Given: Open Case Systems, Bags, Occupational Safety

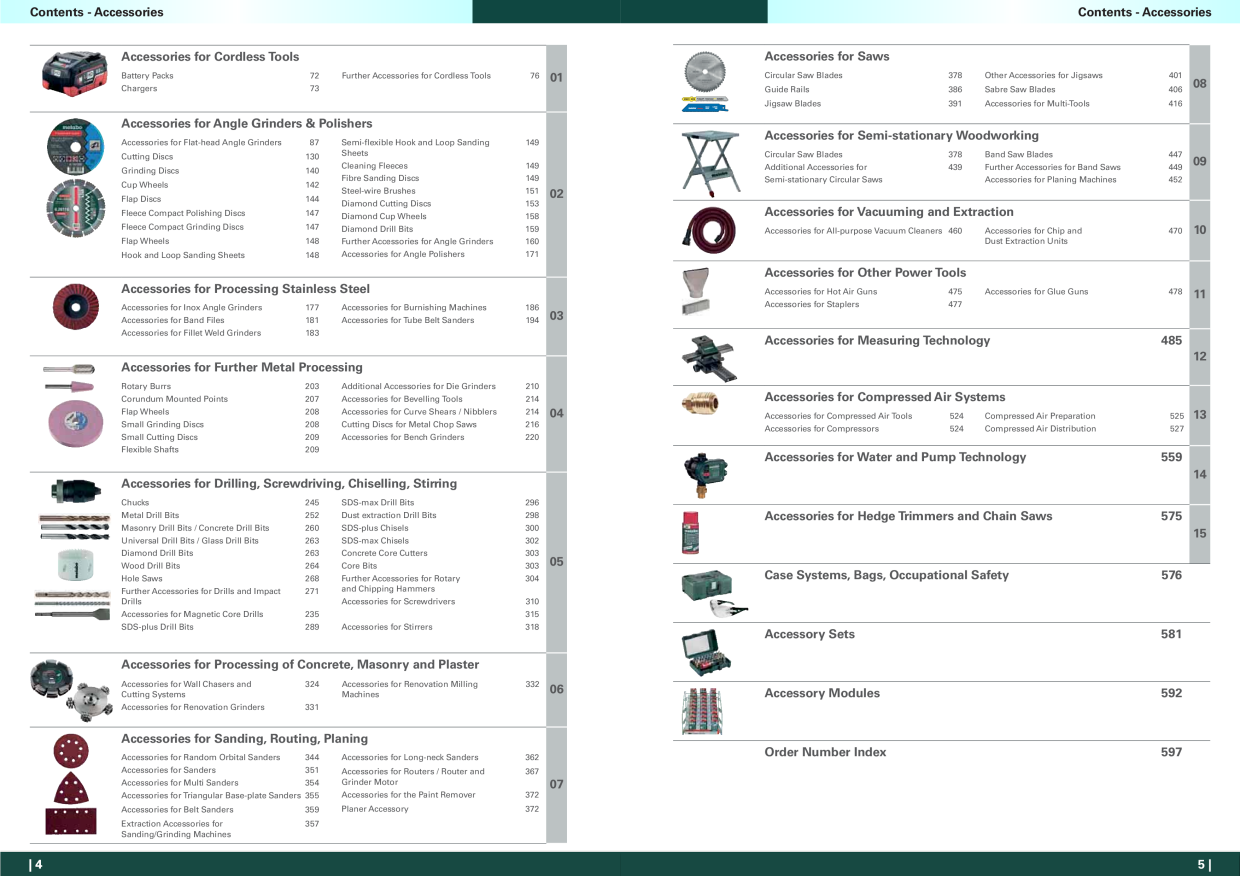Looking at the screenshot, I should [x=886, y=575].
